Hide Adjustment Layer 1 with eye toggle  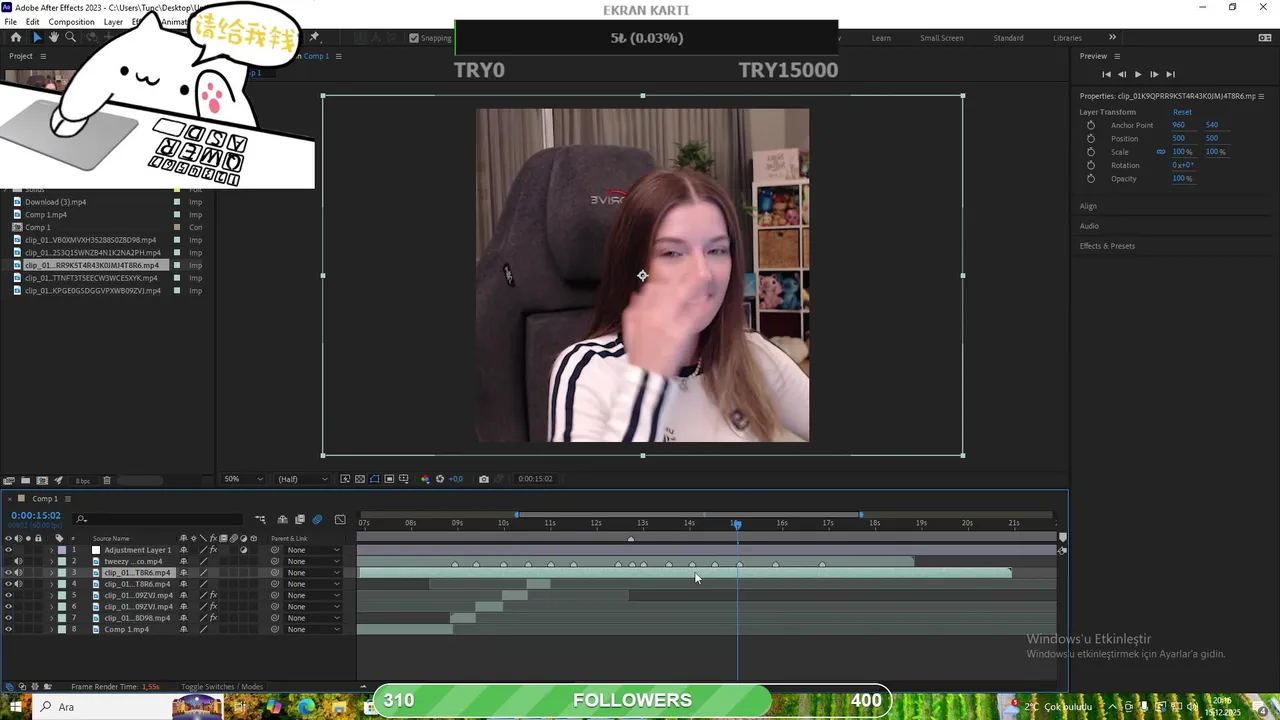[x=9, y=550]
